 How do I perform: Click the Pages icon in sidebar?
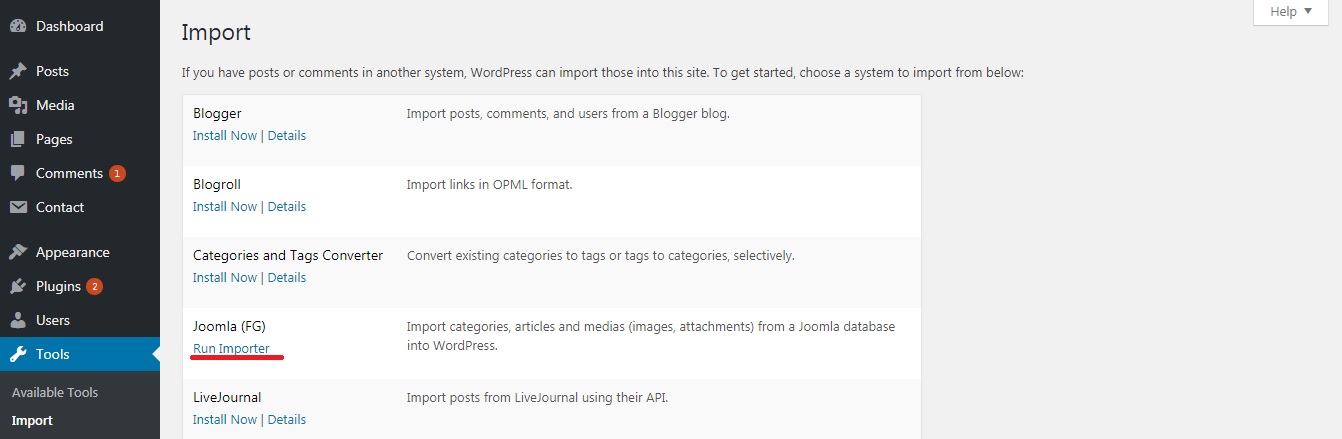click(x=18, y=139)
